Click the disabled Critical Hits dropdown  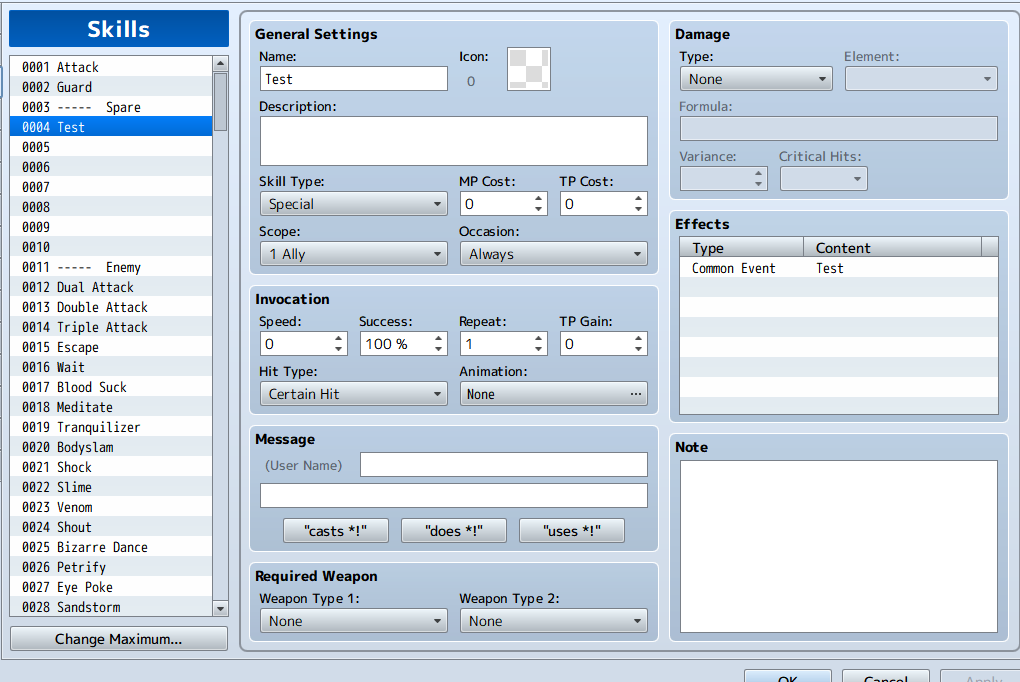click(824, 179)
